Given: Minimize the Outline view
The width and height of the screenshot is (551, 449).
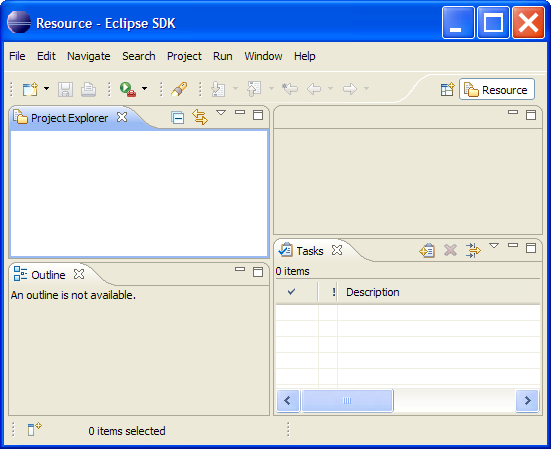Looking at the screenshot, I should 240,269.
